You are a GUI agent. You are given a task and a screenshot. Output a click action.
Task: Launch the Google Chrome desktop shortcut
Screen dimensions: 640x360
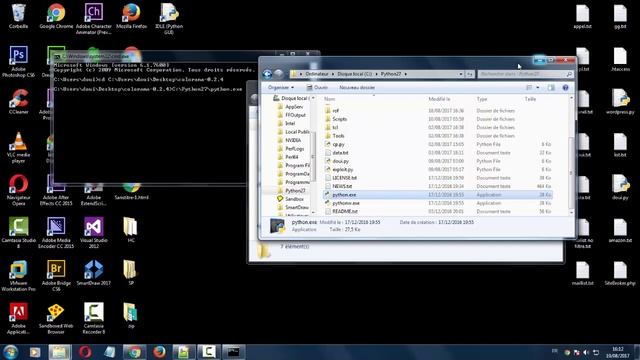tap(56, 16)
